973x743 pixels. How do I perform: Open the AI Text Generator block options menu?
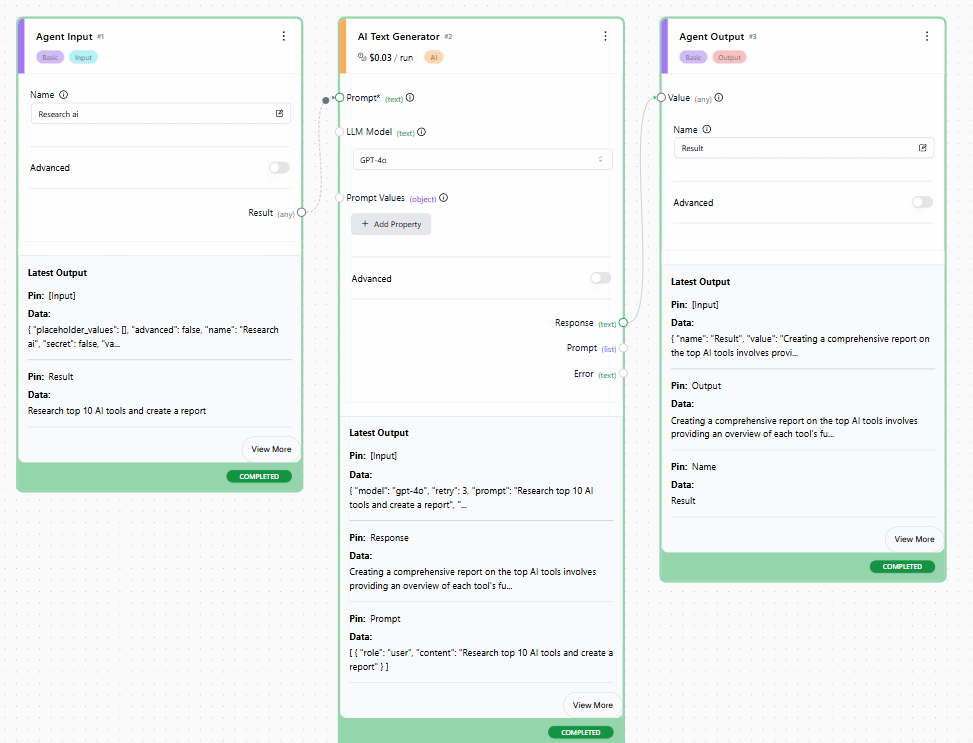(605, 36)
